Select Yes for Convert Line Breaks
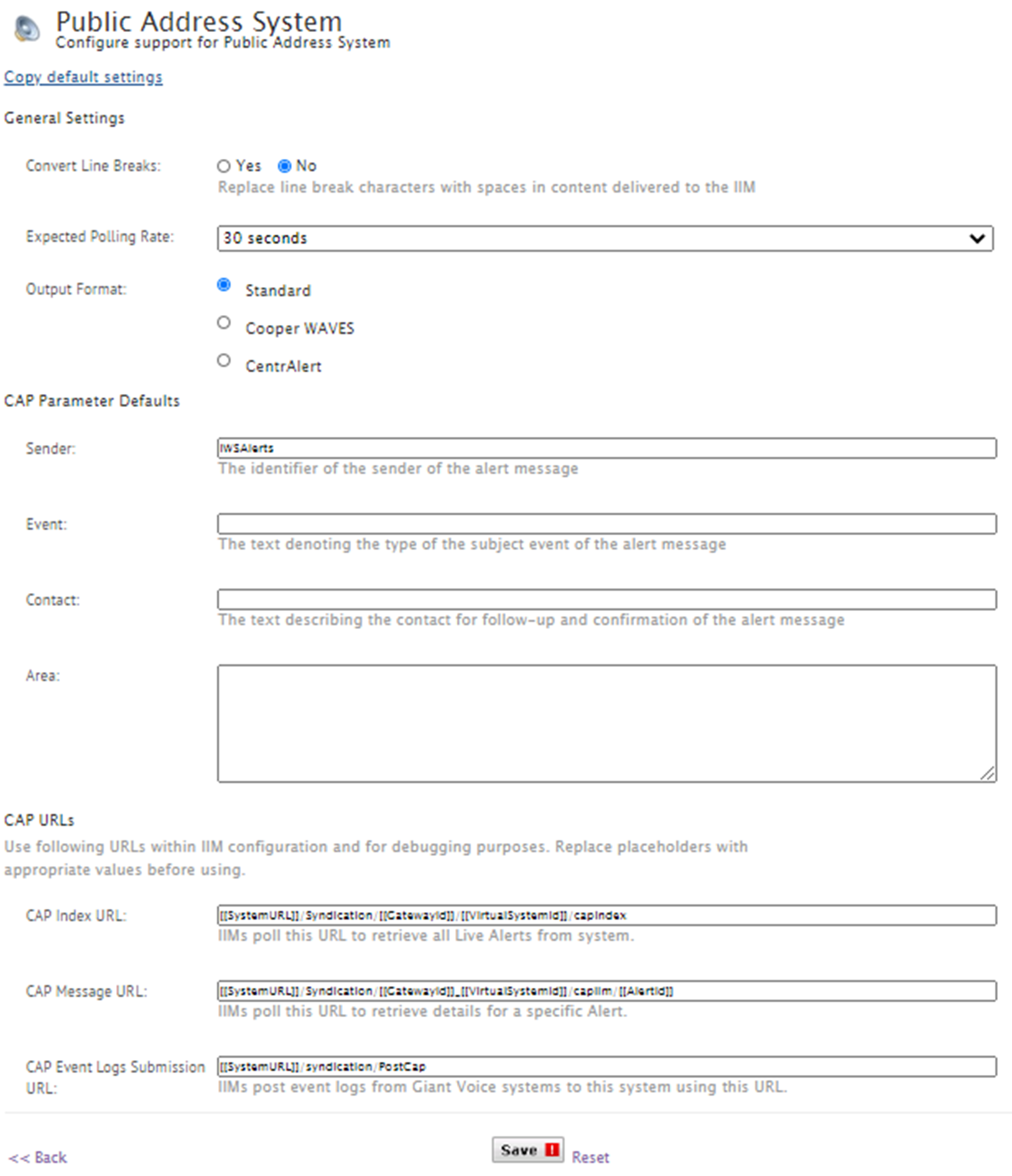 coord(224,165)
